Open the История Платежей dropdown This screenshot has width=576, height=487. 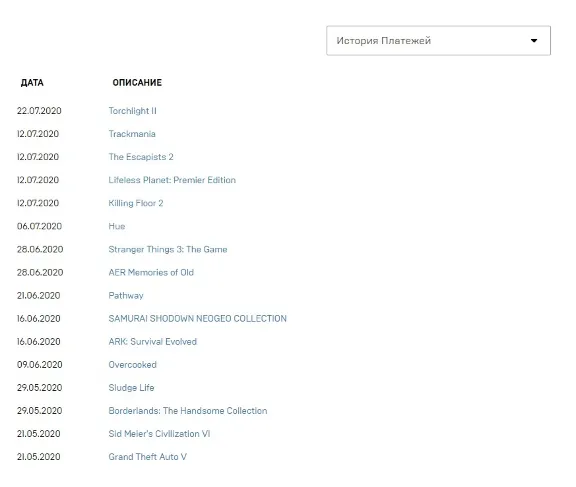coord(438,40)
